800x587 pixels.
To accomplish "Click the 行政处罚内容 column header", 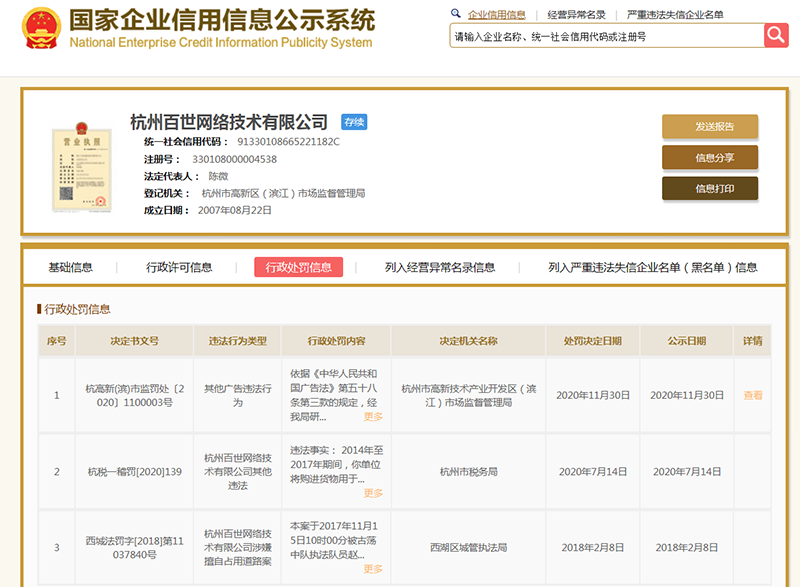I will pos(336,341).
